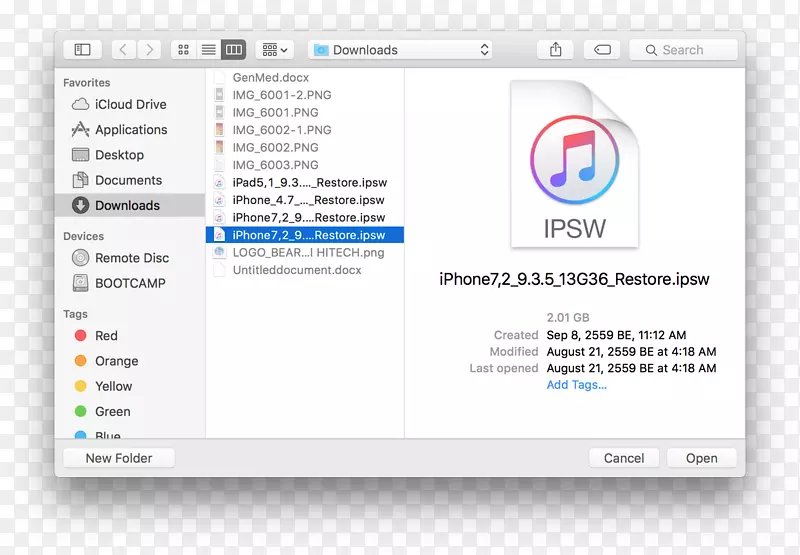
Task: Filter by the Red tag
Action: click(x=130, y=336)
